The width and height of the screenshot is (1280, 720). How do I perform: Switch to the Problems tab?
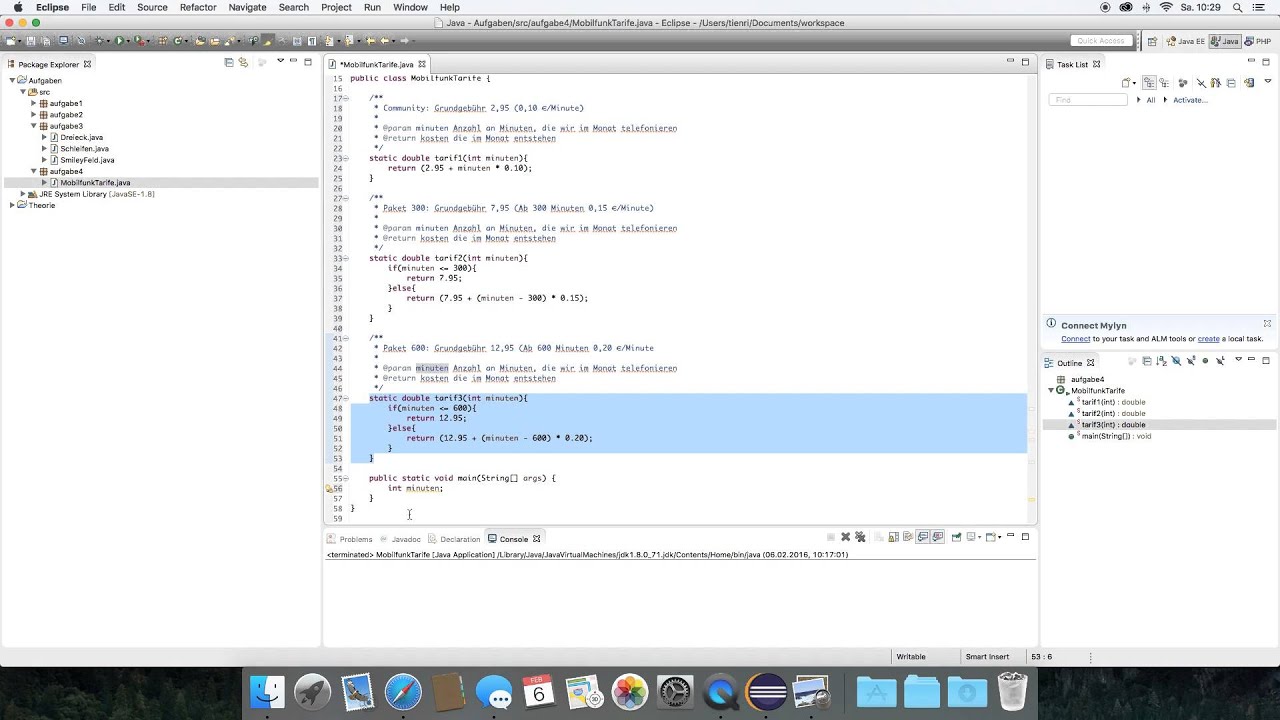coord(350,539)
